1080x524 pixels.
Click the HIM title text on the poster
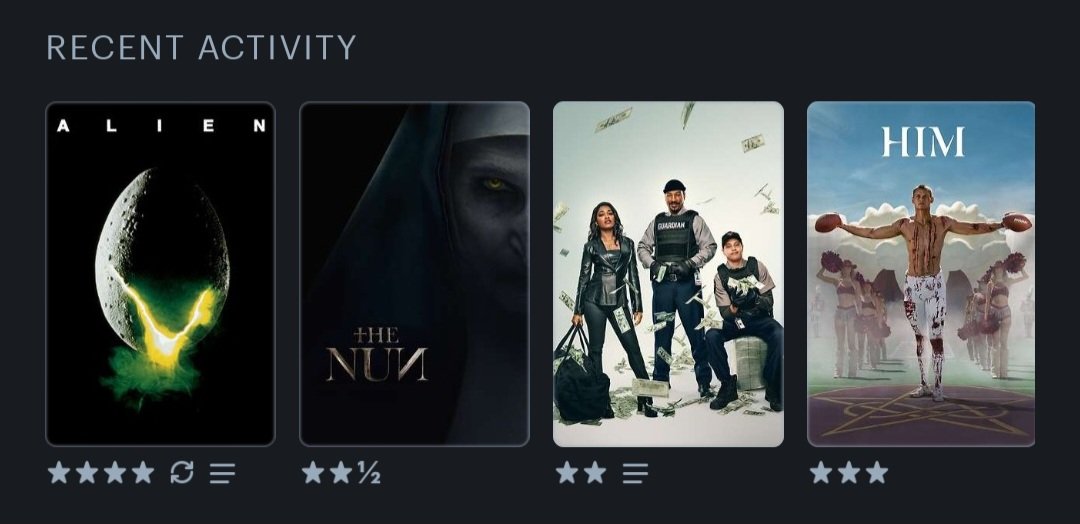tap(923, 143)
